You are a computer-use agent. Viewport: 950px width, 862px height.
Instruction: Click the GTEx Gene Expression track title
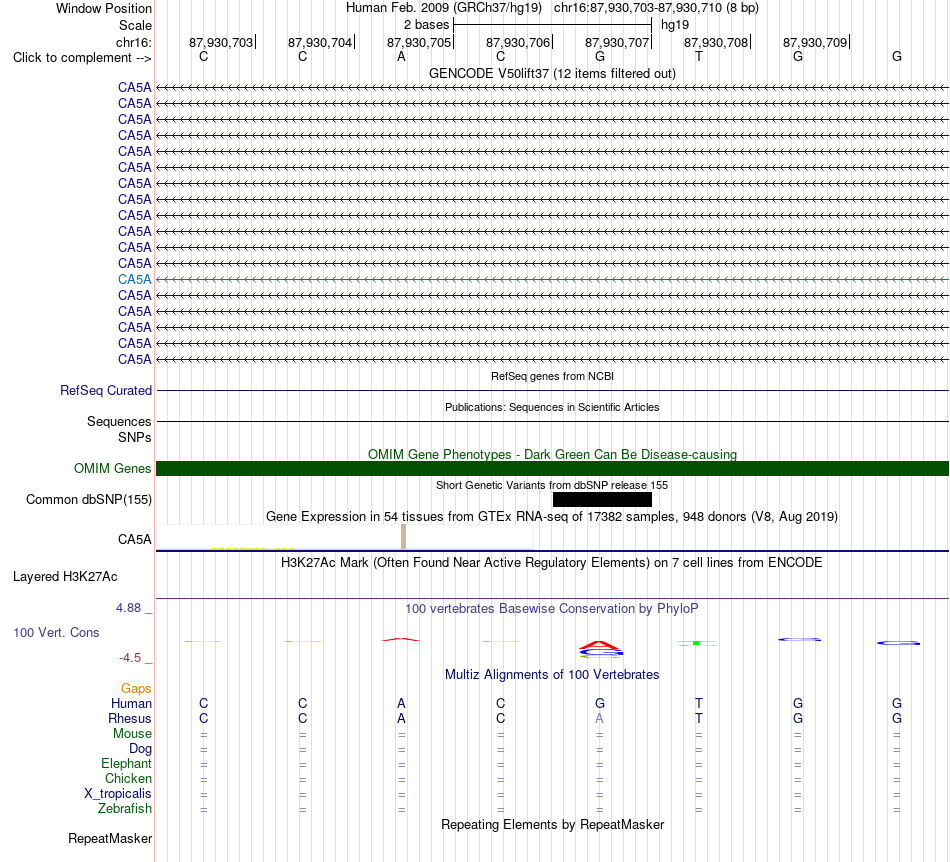(x=552, y=517)
